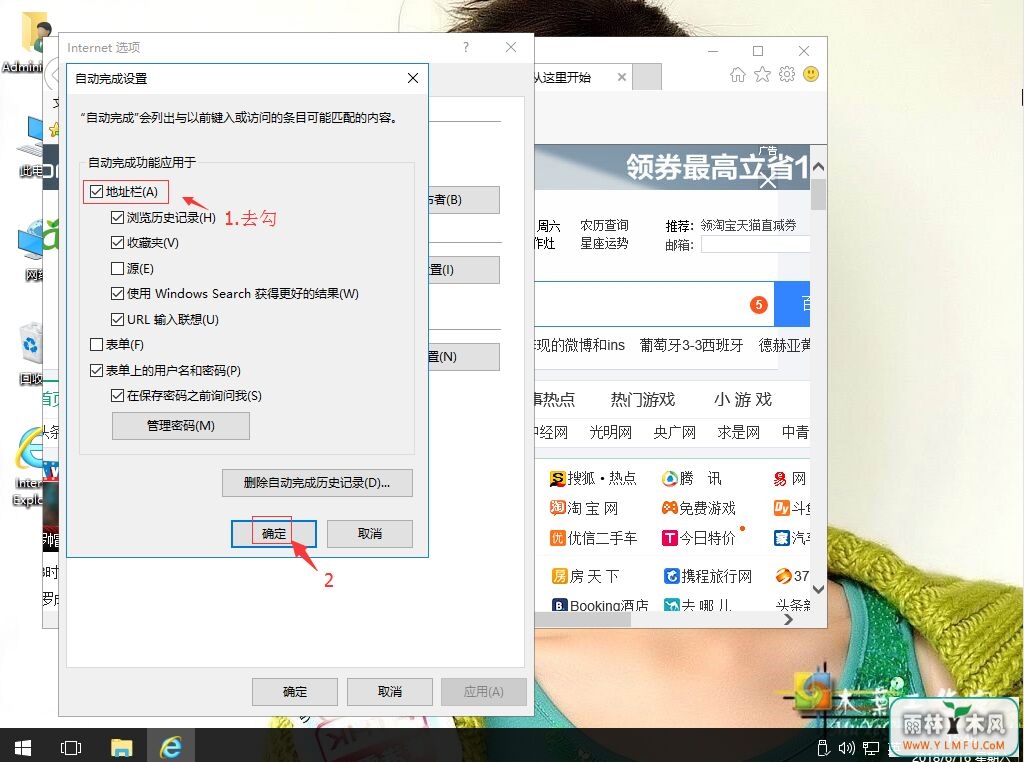The width and height of the screenshot is (1024, 762).
Task: Close the 从这里开始 browser tab
Action: coord(622,77)
